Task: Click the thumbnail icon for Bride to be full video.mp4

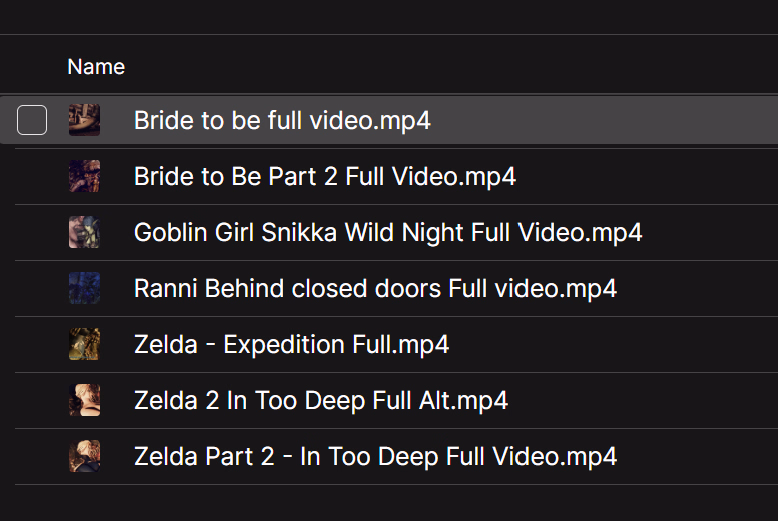Action: point(84,121)
